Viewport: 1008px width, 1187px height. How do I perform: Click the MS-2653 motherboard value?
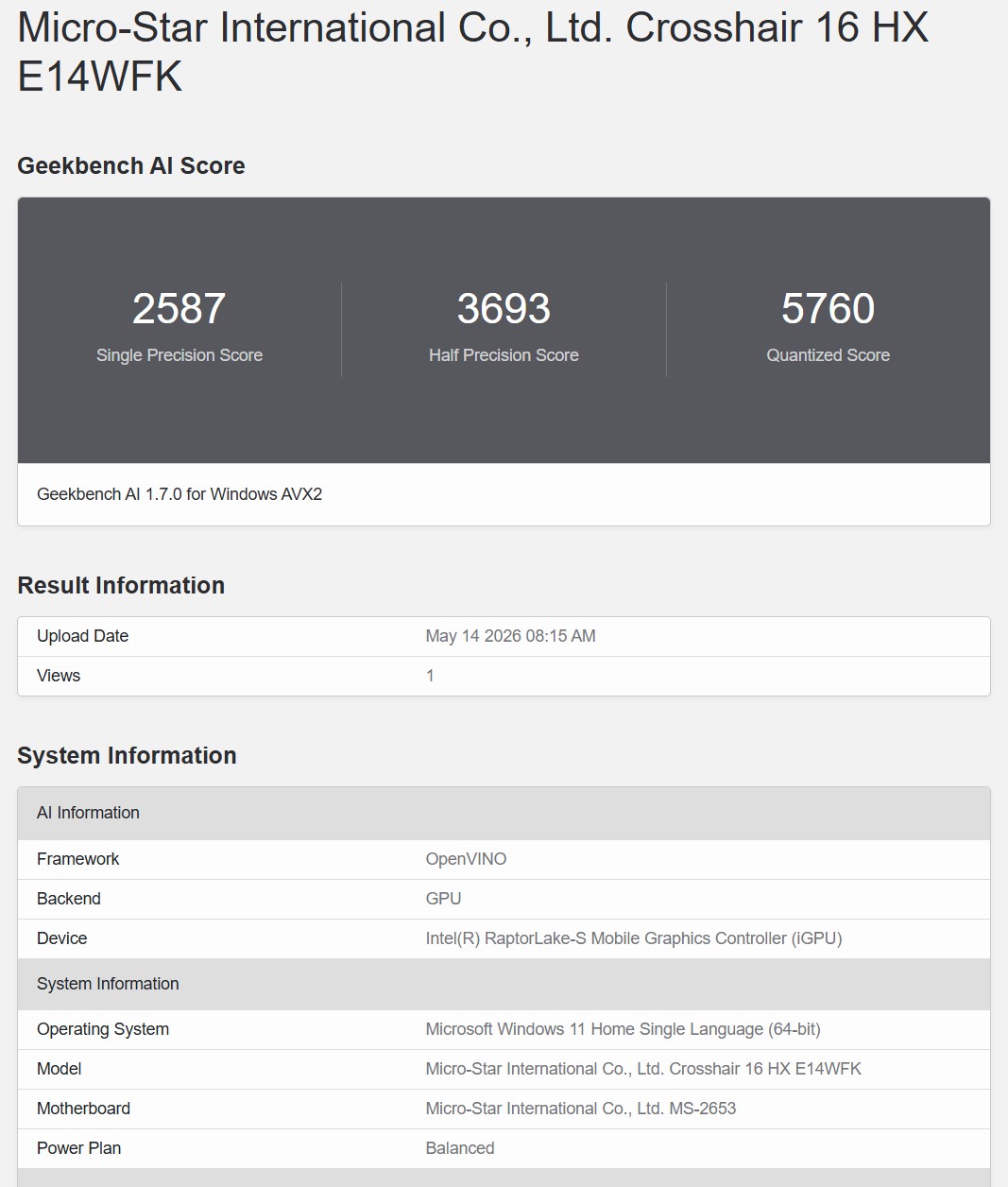[580, 1109]
